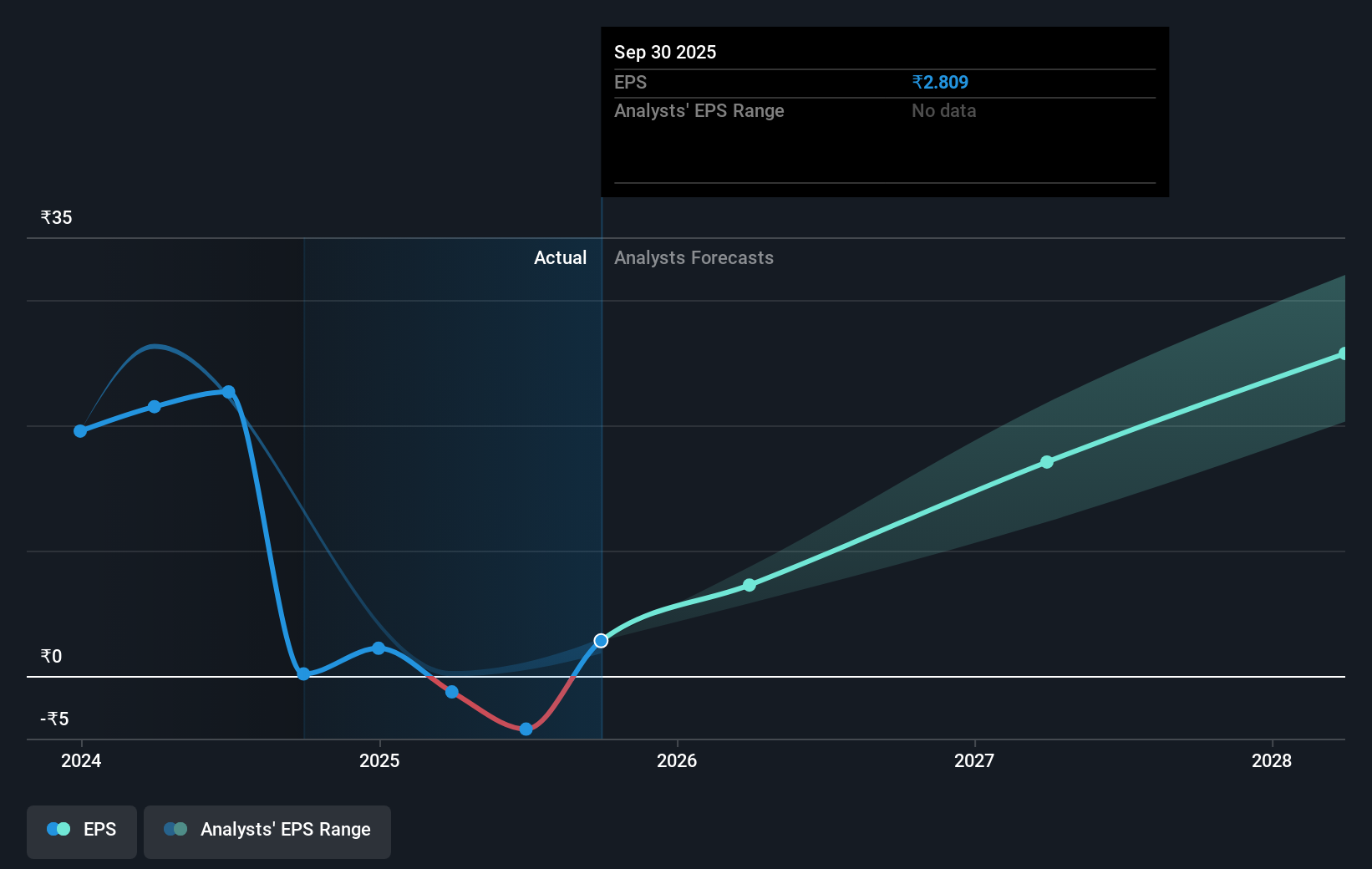Switch to the Actual section of the chart
This screenshot has width=1372, height=869.
click(x=560, y=257)
